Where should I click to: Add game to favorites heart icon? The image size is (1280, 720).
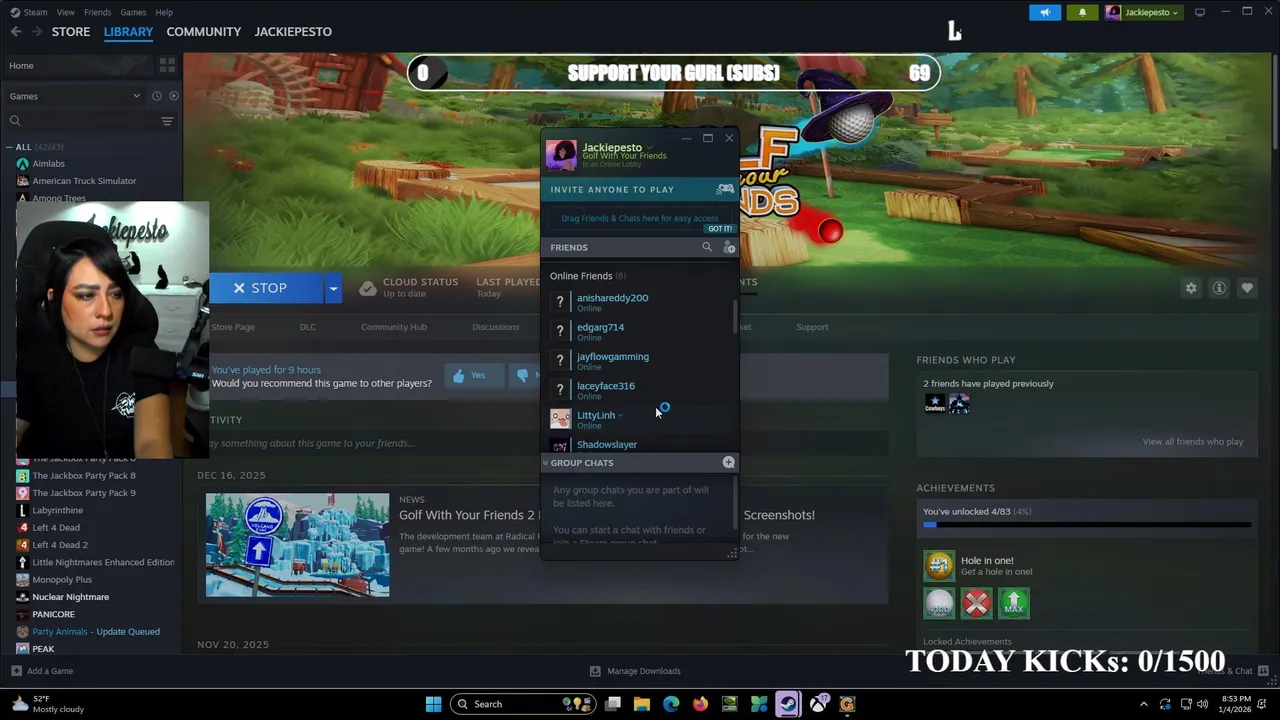coord(1247,288)
